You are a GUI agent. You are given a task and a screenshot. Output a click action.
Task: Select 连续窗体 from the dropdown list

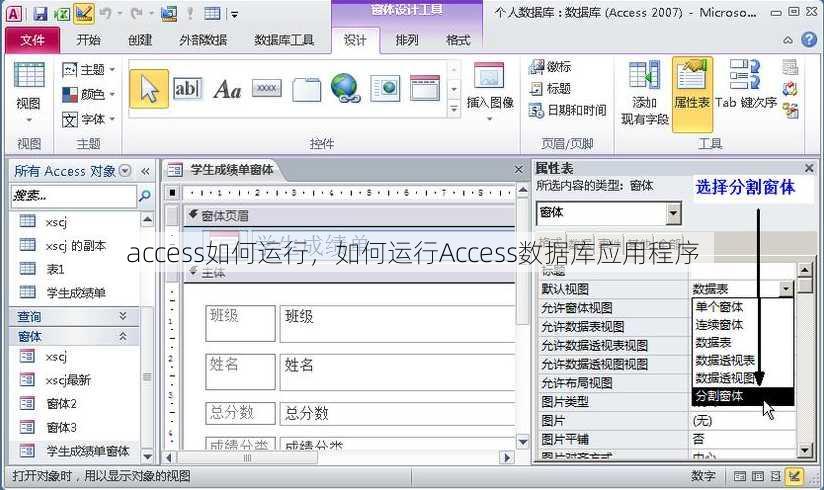(743, 325)
